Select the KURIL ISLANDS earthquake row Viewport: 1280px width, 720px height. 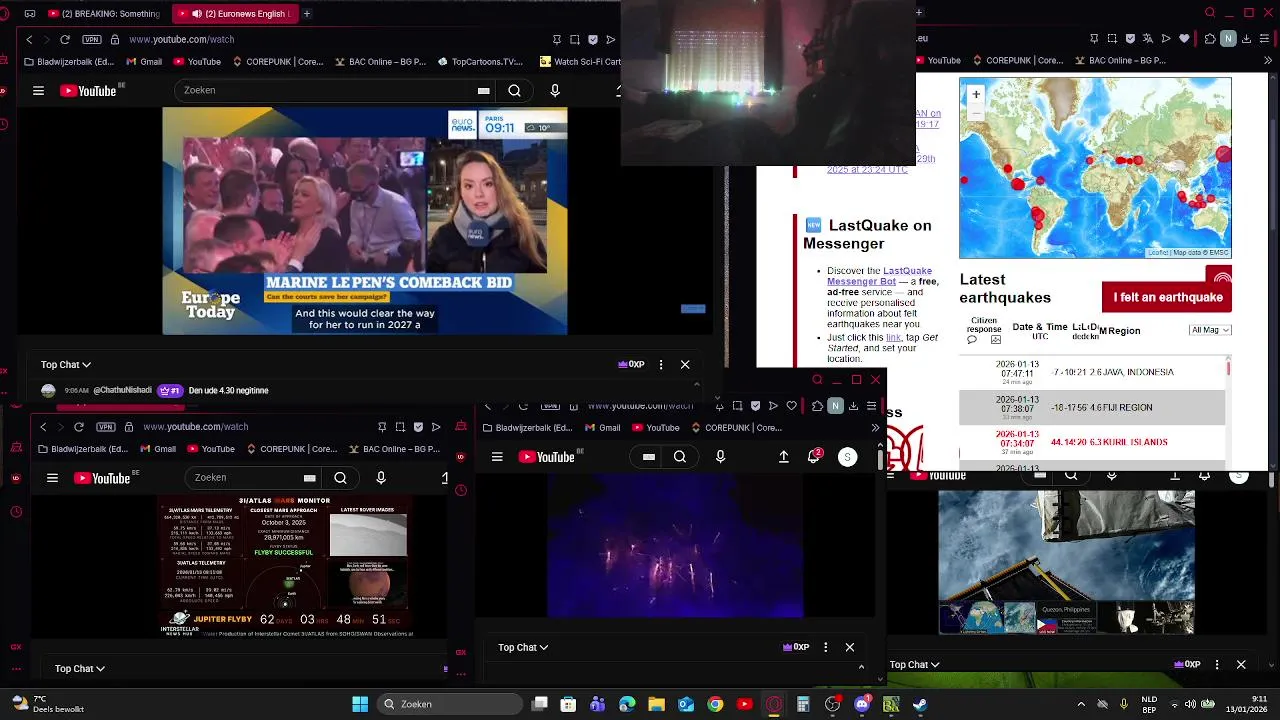pos(1092,442)
